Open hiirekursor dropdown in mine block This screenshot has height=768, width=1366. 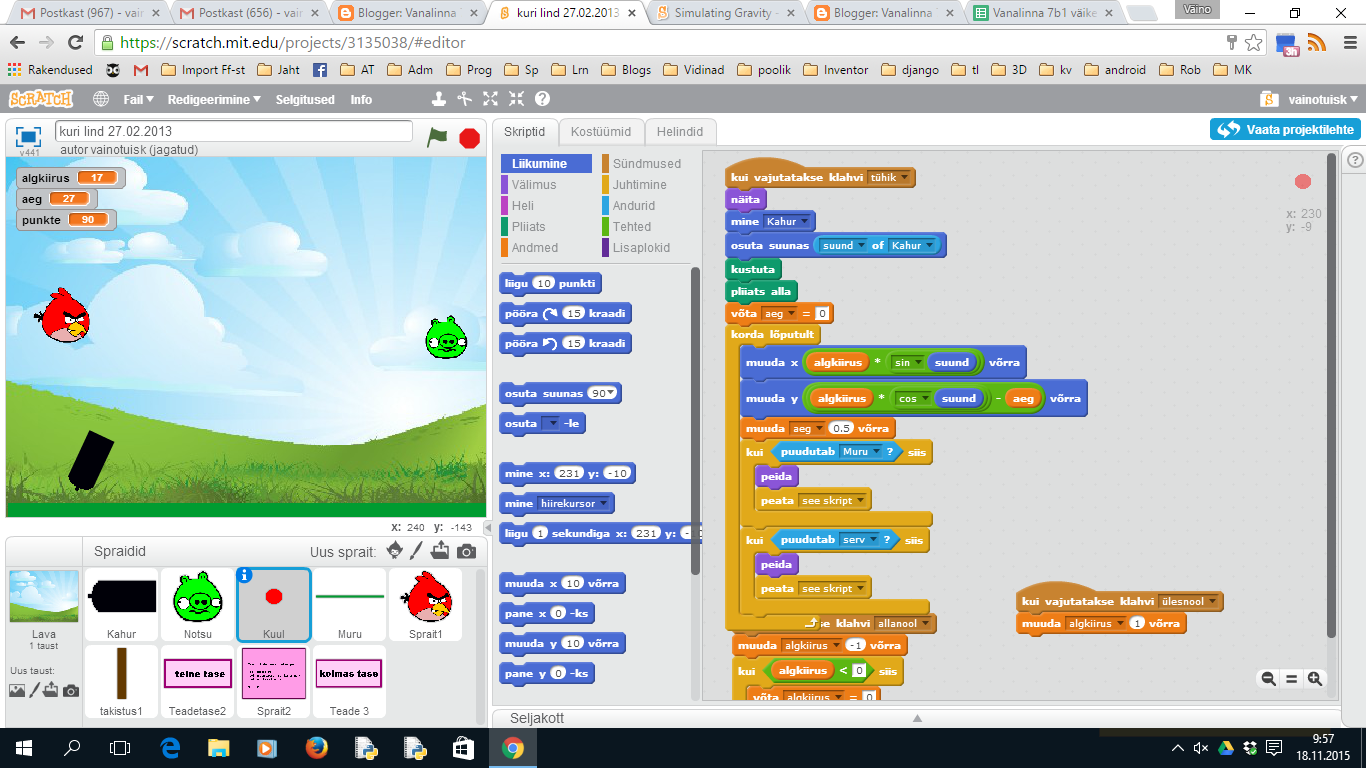tap(573, 504)
